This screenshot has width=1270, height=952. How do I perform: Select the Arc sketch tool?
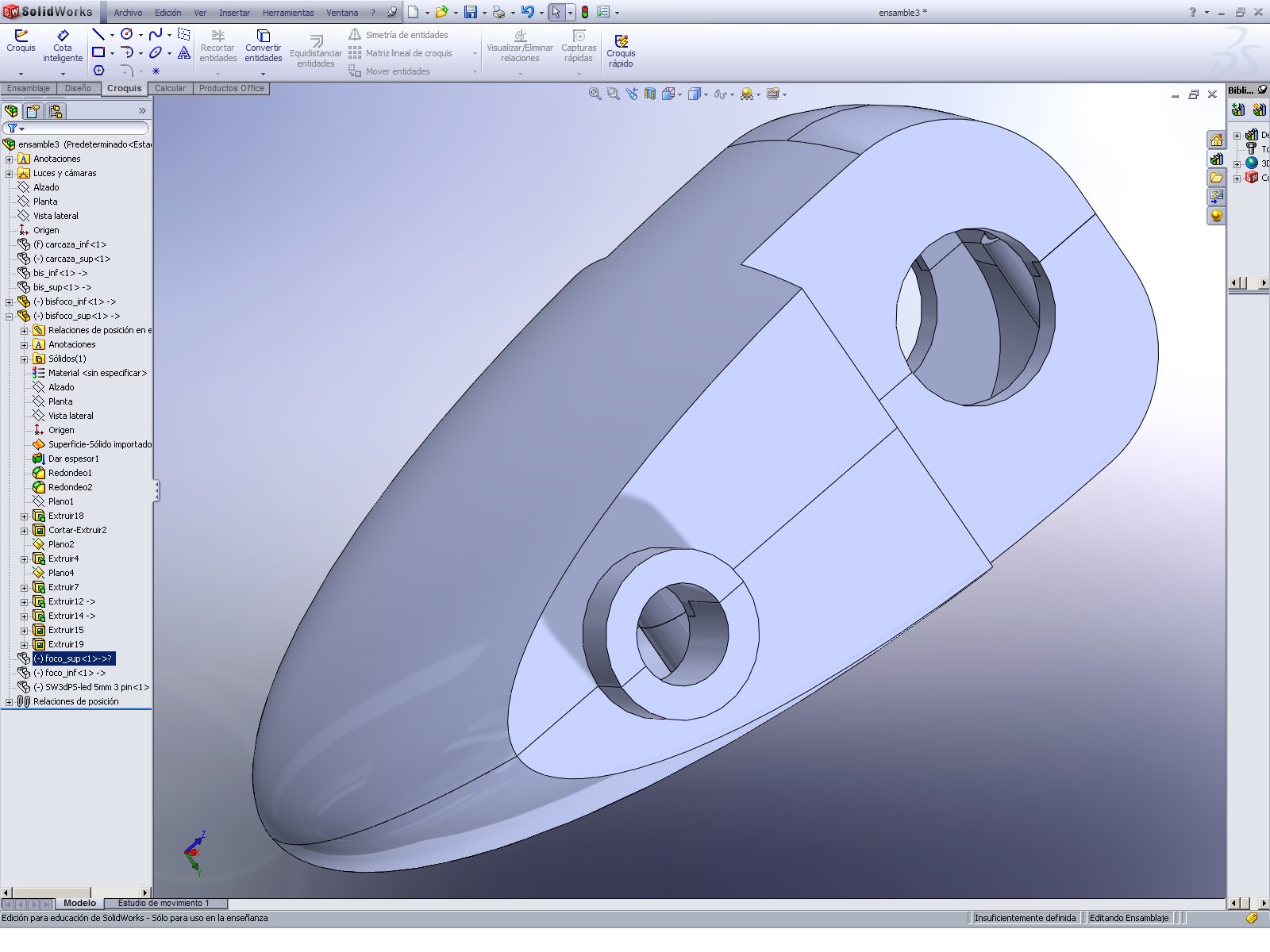[x=127, y=52]
